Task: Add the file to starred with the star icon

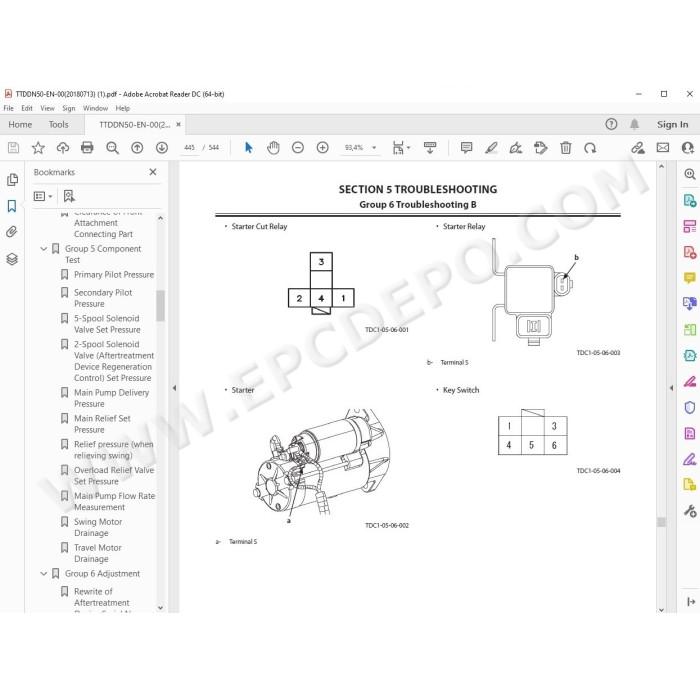Action: pos(38,148)
